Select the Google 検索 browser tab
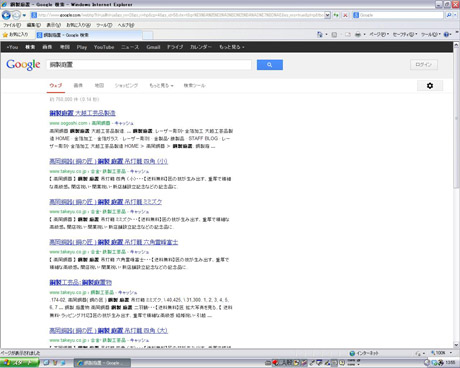The width and height of the screenshot is (460, 368). [88, 35]
